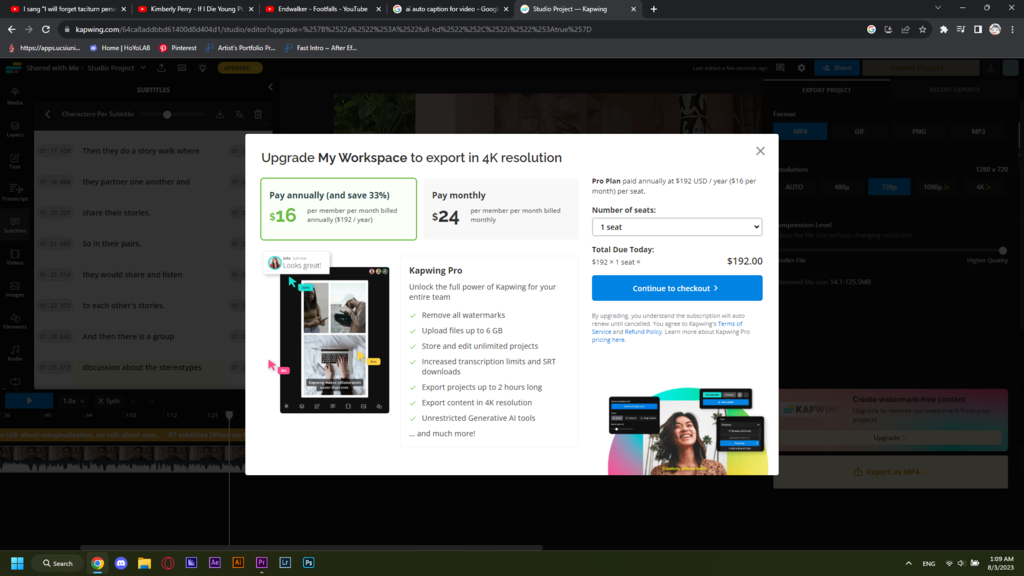This screenshot has height=576, width=1024.
Task: Open the Refund Policy link
Action: coord(643,332)
